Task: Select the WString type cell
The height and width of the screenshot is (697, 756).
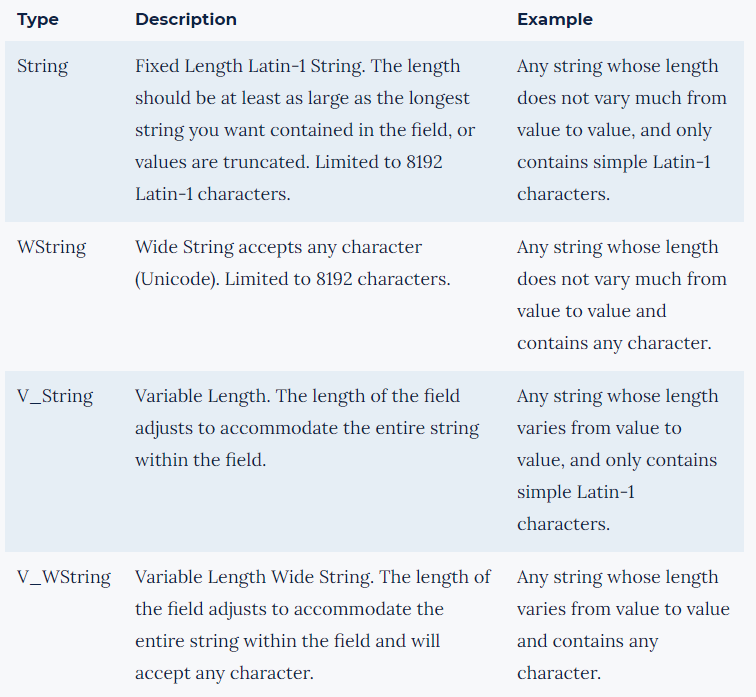Action: click(x=52, y=248)
